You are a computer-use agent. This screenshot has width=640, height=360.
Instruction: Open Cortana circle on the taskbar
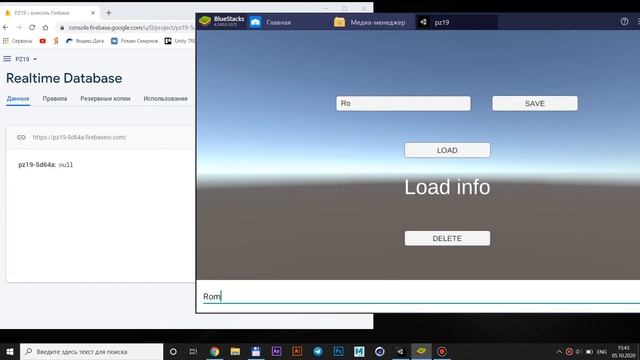click(x=173, y=351)
